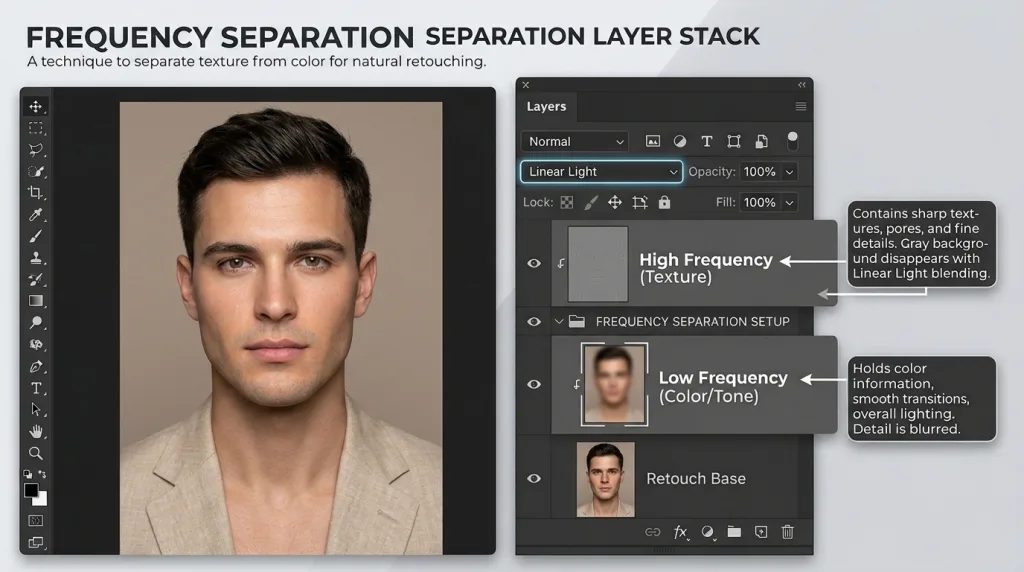Image resolution: width=1024 pixels, height=572 pixels.
Task: Change the screen mode
Action: (x=35, y=543)
